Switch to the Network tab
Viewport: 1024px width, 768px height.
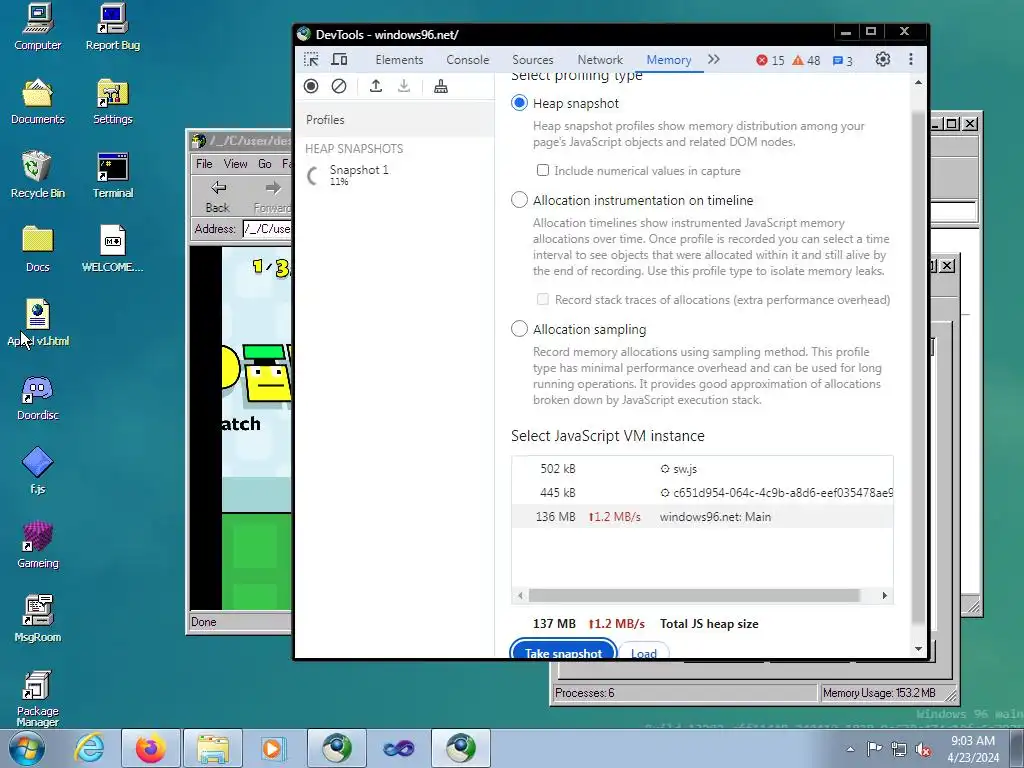click(x=600, y=60)
